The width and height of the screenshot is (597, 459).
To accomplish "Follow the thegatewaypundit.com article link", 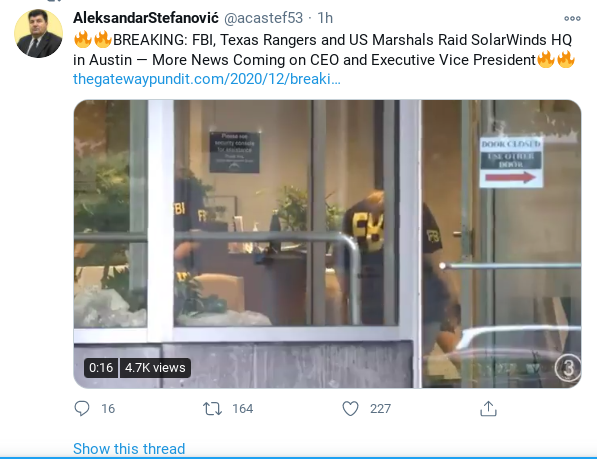I will (x=207, y=79).
